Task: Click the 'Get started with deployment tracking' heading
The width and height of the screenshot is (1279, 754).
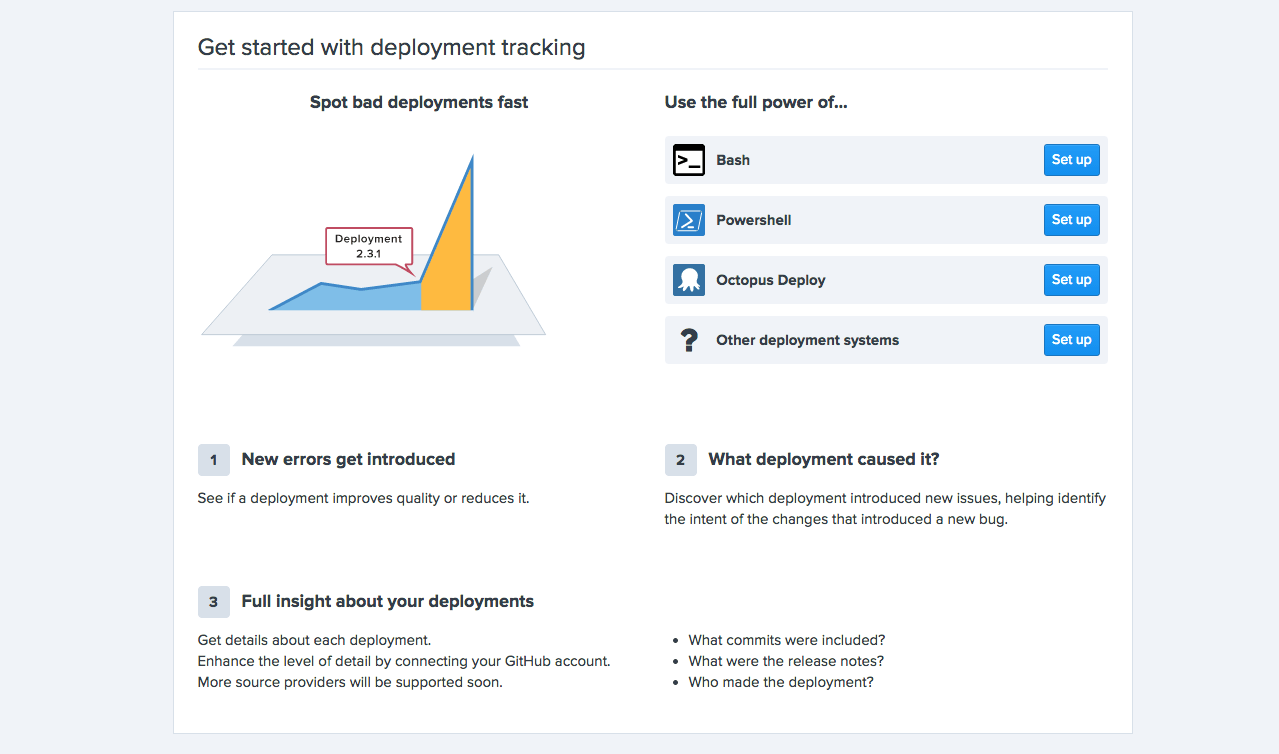Action: [x=392, y=46]
